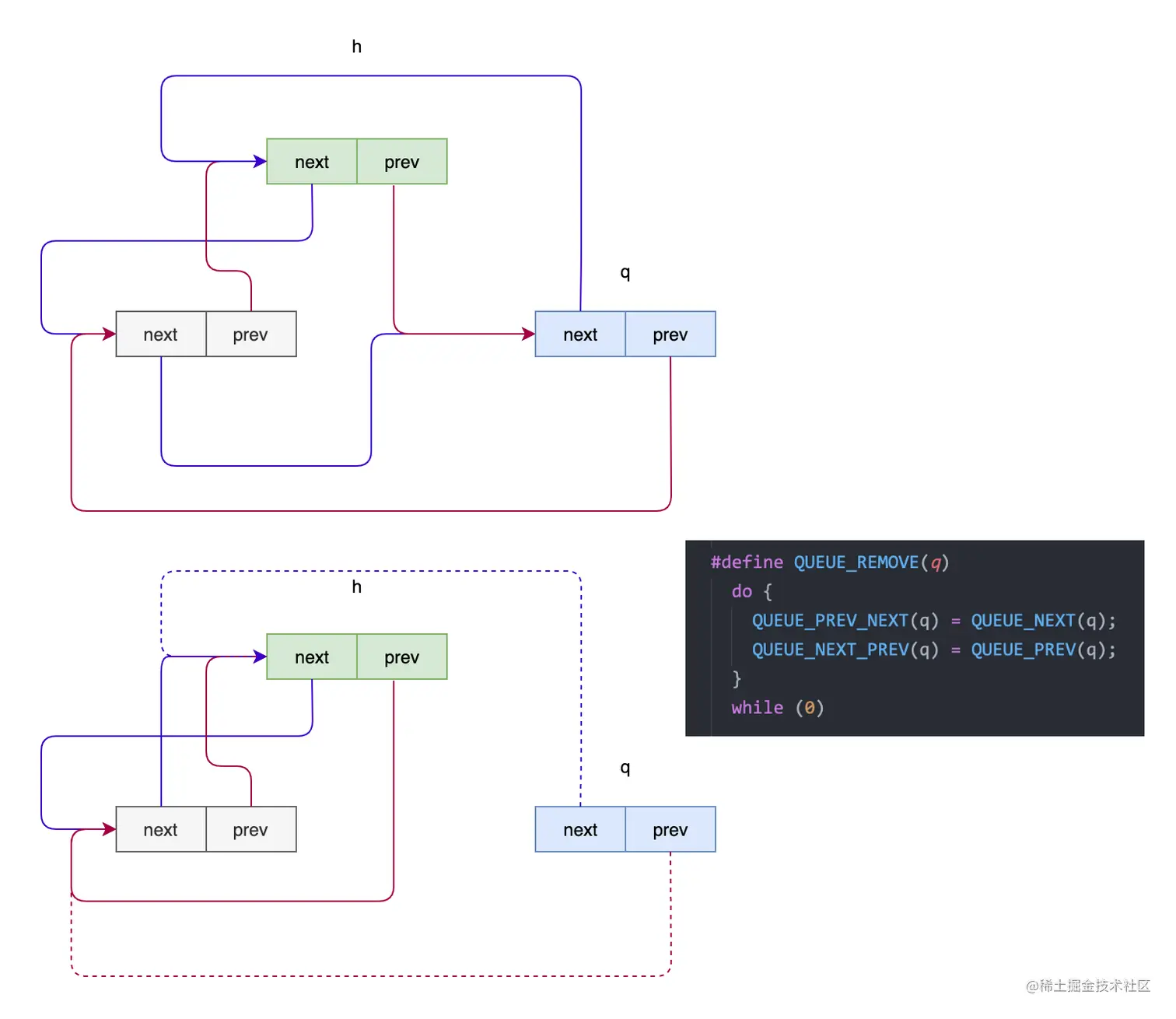This screenshot has width=1176, height=1019.
Task: Click 'while' keyword in code snippet
Action: point(757,708)
